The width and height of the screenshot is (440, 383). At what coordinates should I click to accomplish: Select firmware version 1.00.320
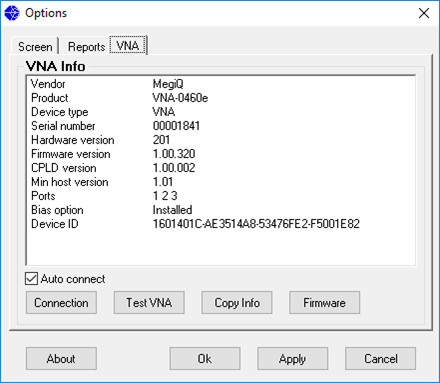[174, 154]
